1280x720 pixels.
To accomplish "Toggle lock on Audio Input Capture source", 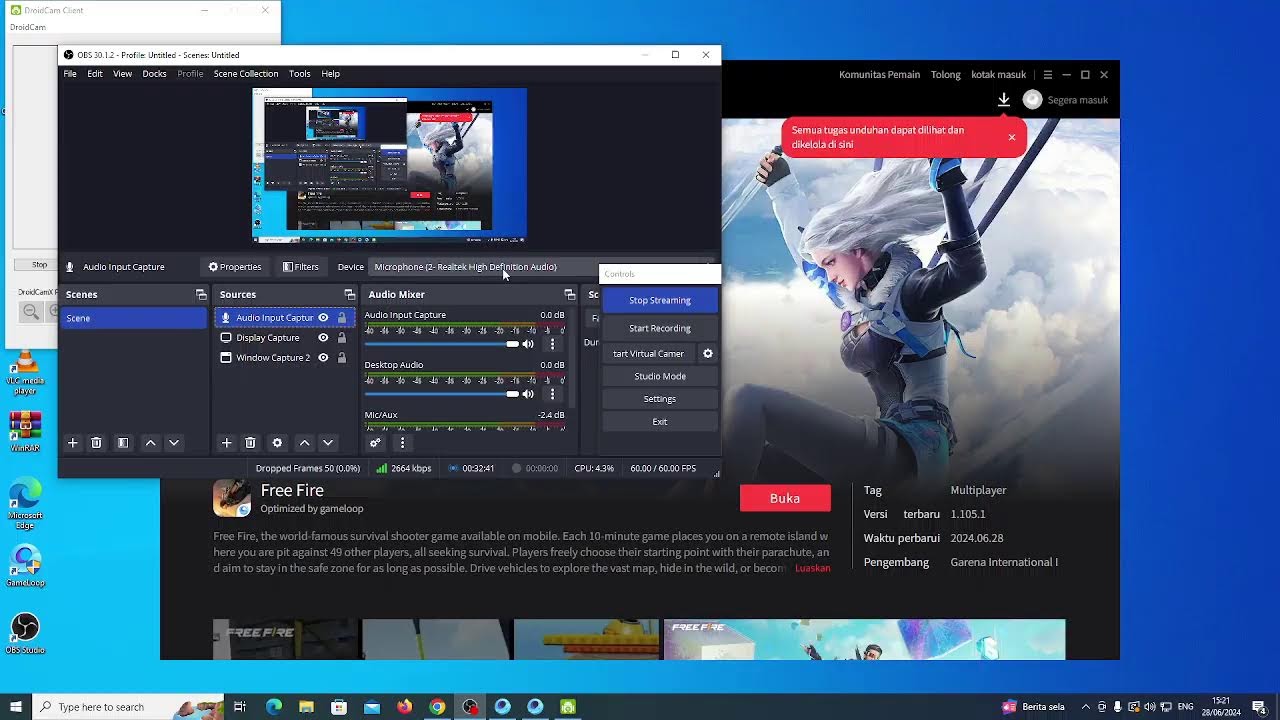I will coord(342,318).
